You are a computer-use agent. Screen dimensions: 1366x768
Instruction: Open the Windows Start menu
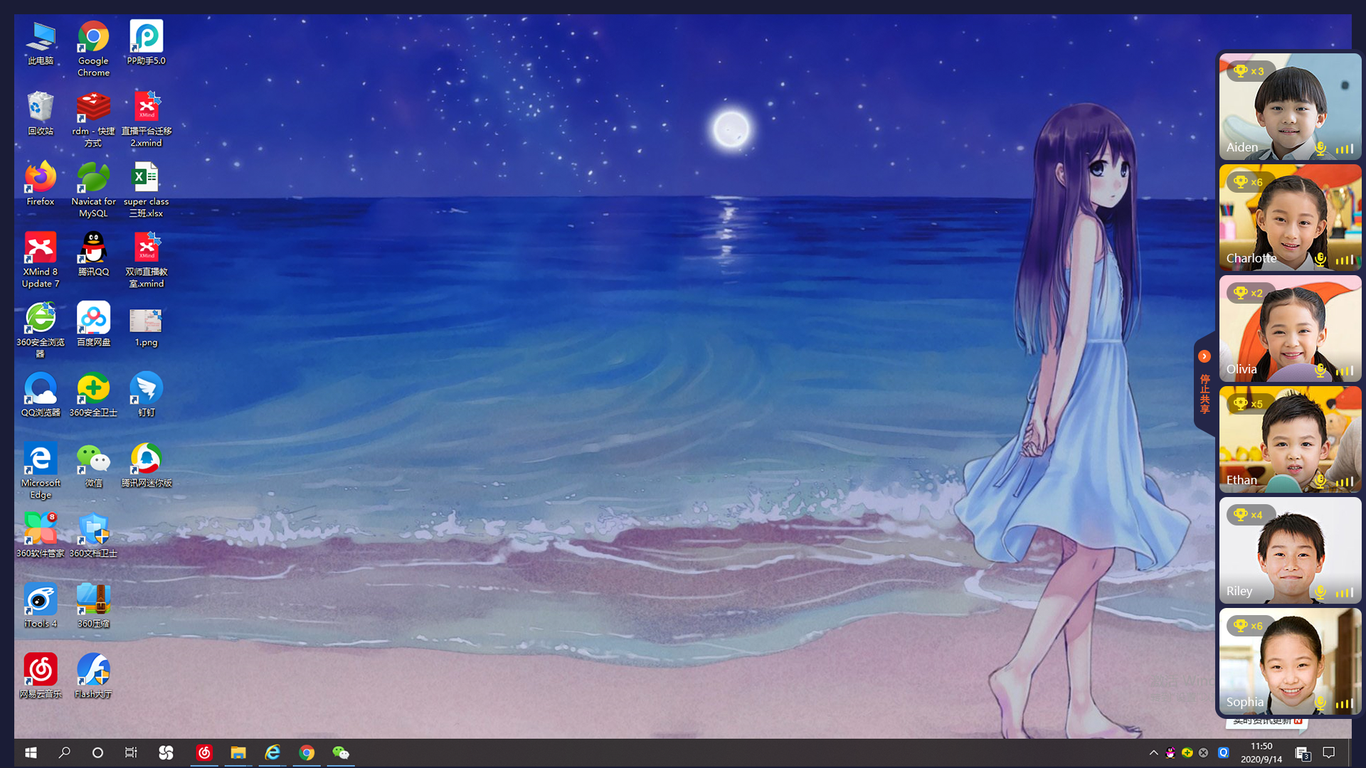31,753
